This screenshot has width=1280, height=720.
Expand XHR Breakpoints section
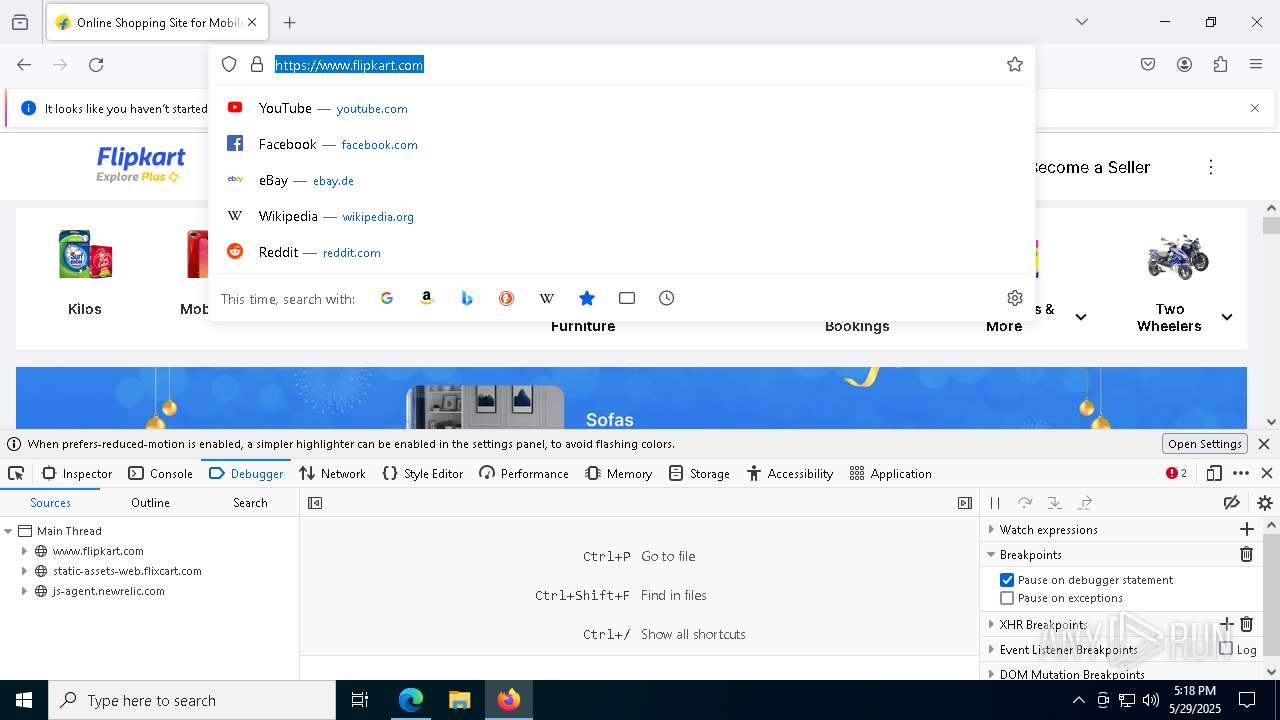[991, 624]
